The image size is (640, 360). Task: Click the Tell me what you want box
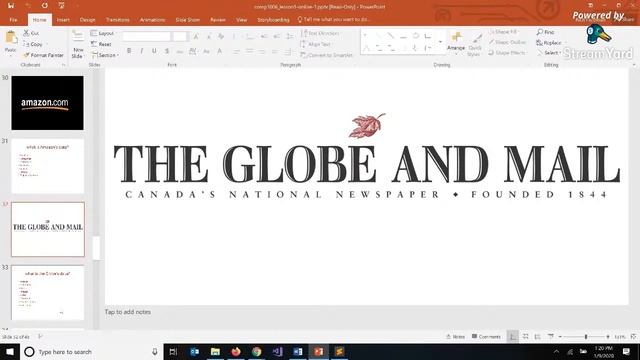[x=334, y=19]
